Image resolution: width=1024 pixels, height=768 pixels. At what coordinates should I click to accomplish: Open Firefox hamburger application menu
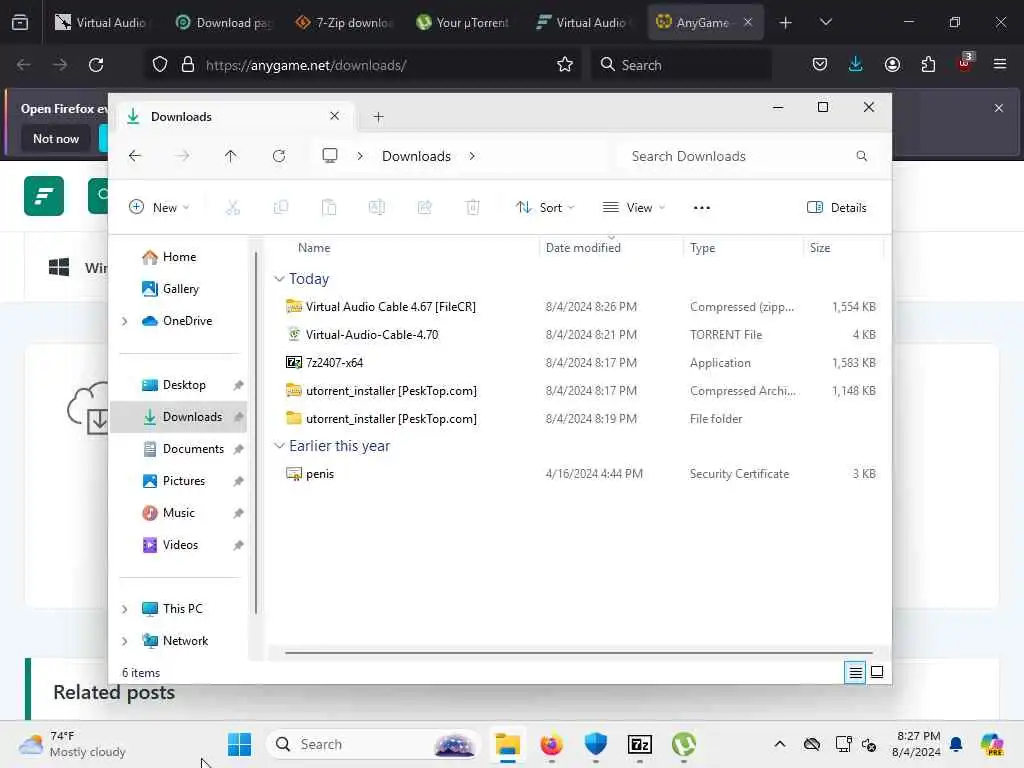(1000, 65)
